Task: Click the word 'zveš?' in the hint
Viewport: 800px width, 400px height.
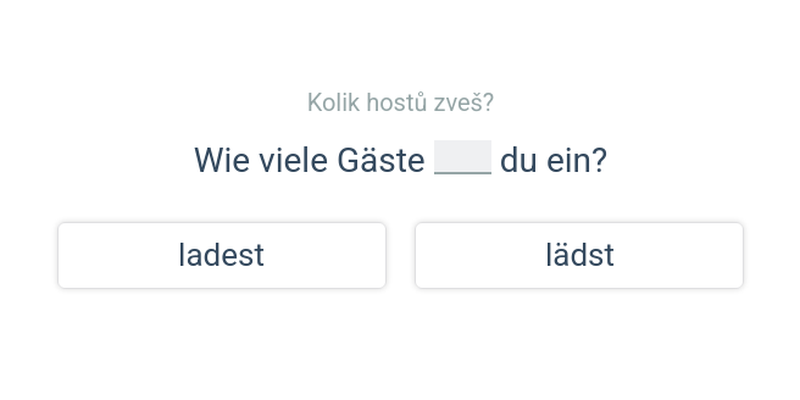Action: click(x=466, y=102)
